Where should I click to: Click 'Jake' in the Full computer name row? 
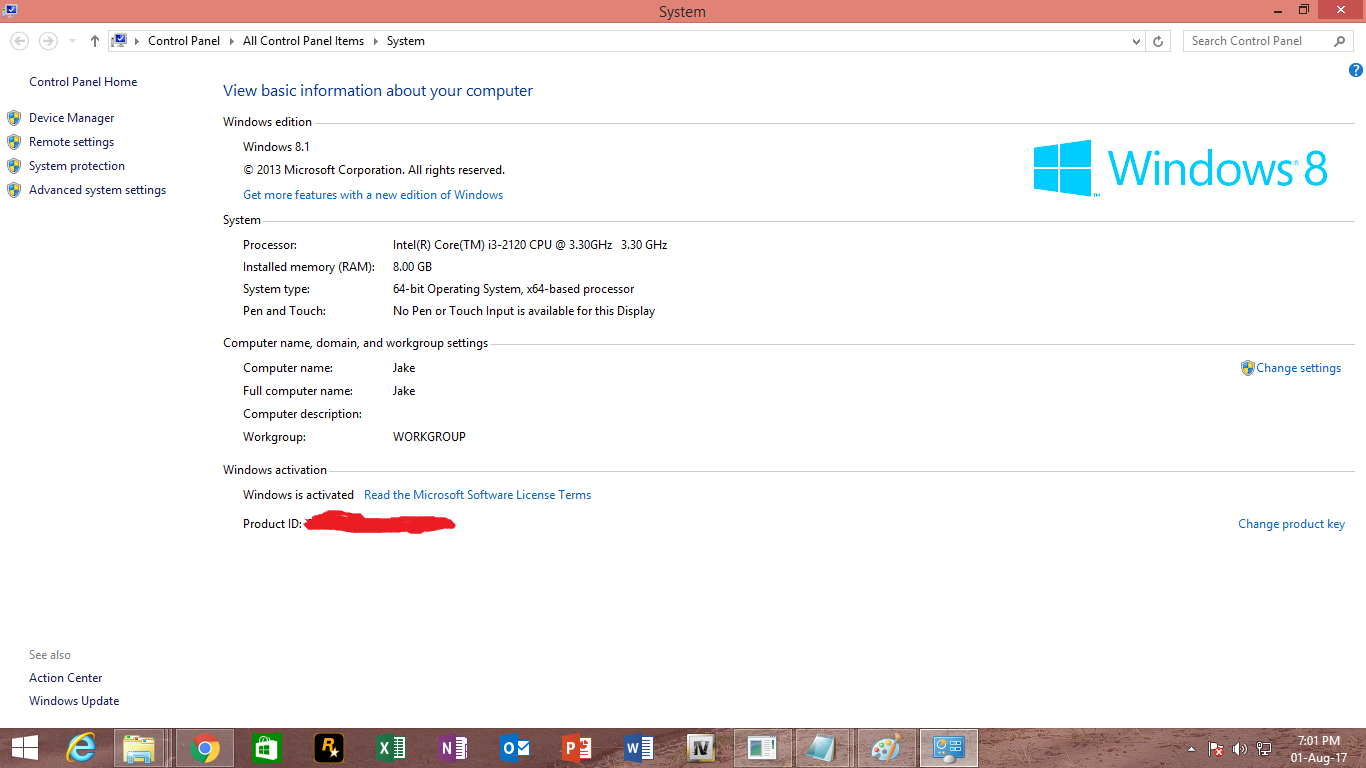(x=404, y=391)
